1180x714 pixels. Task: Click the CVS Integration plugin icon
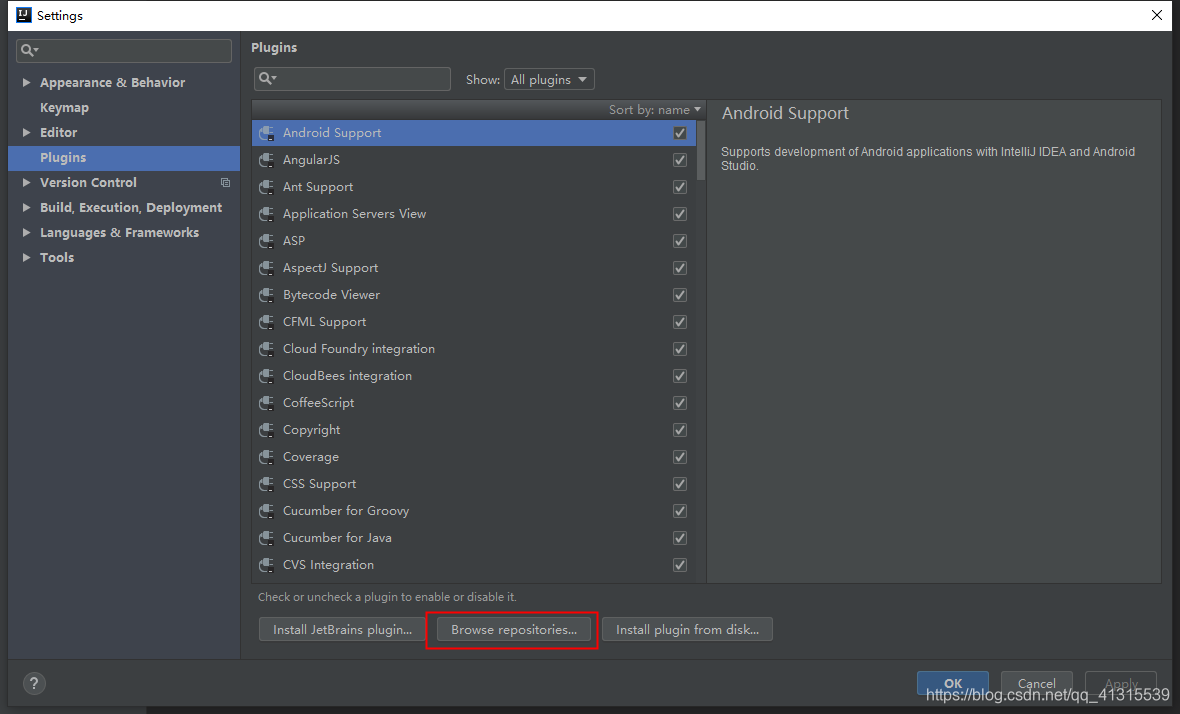266,566
